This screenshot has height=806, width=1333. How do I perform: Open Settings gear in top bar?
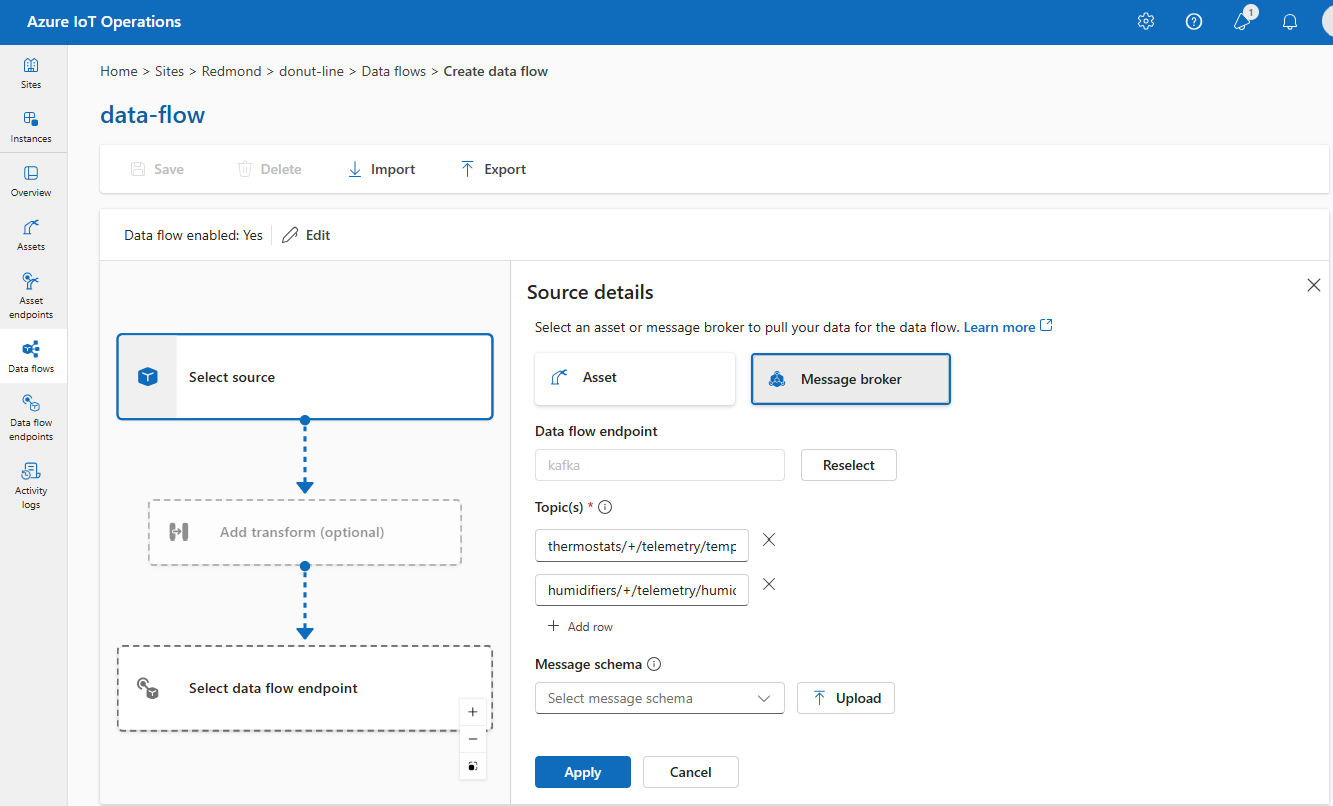point(1146,22)
